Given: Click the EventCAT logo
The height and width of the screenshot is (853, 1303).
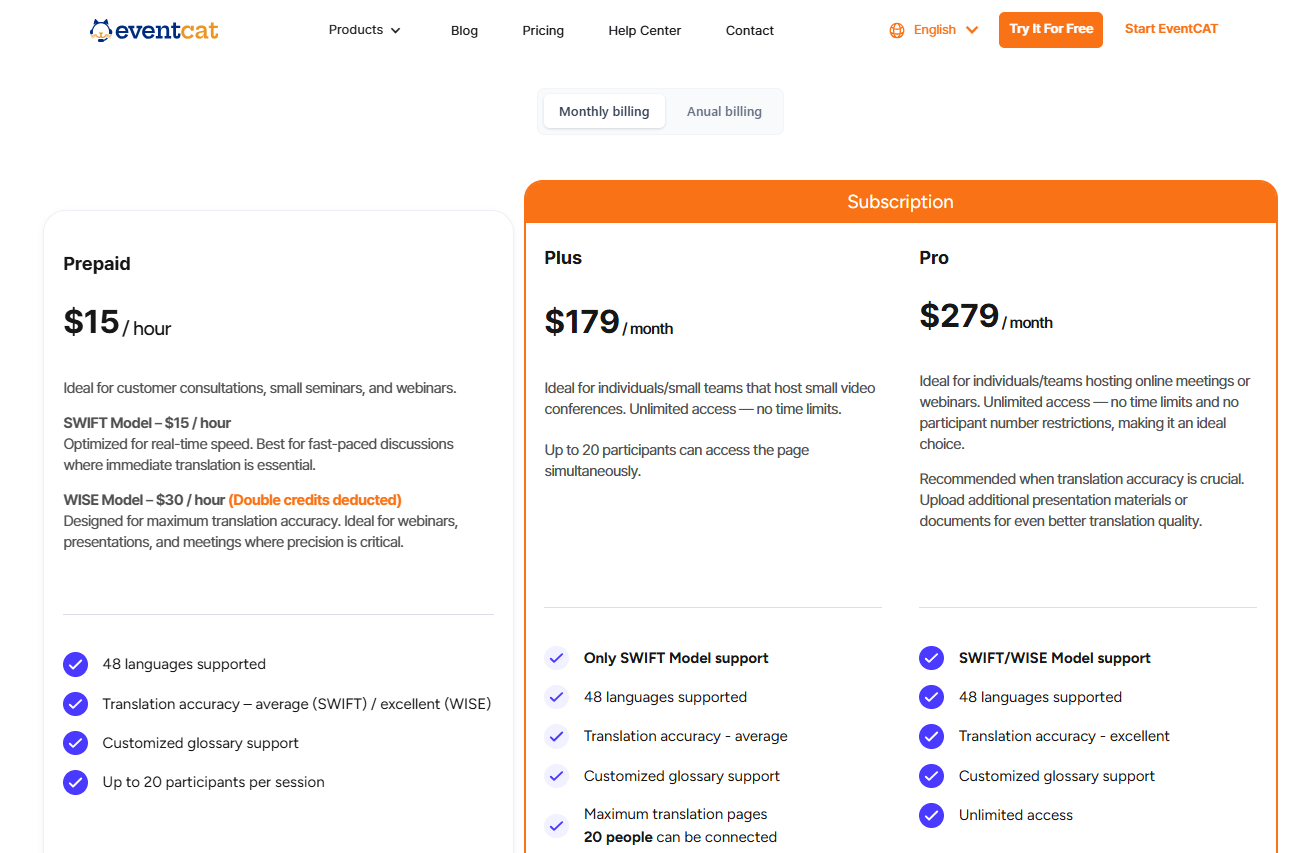Looking at the screenshot, I should point(154,30).
